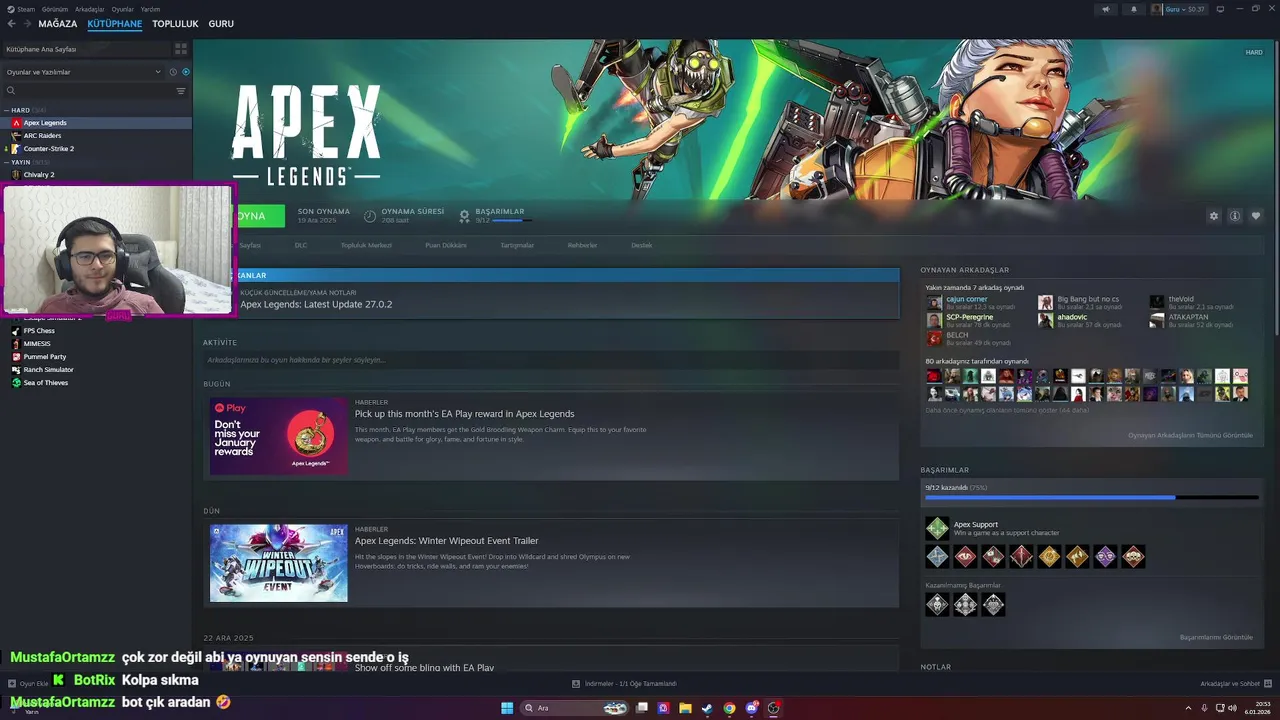Open the Windows Start menu

[507, 708]
